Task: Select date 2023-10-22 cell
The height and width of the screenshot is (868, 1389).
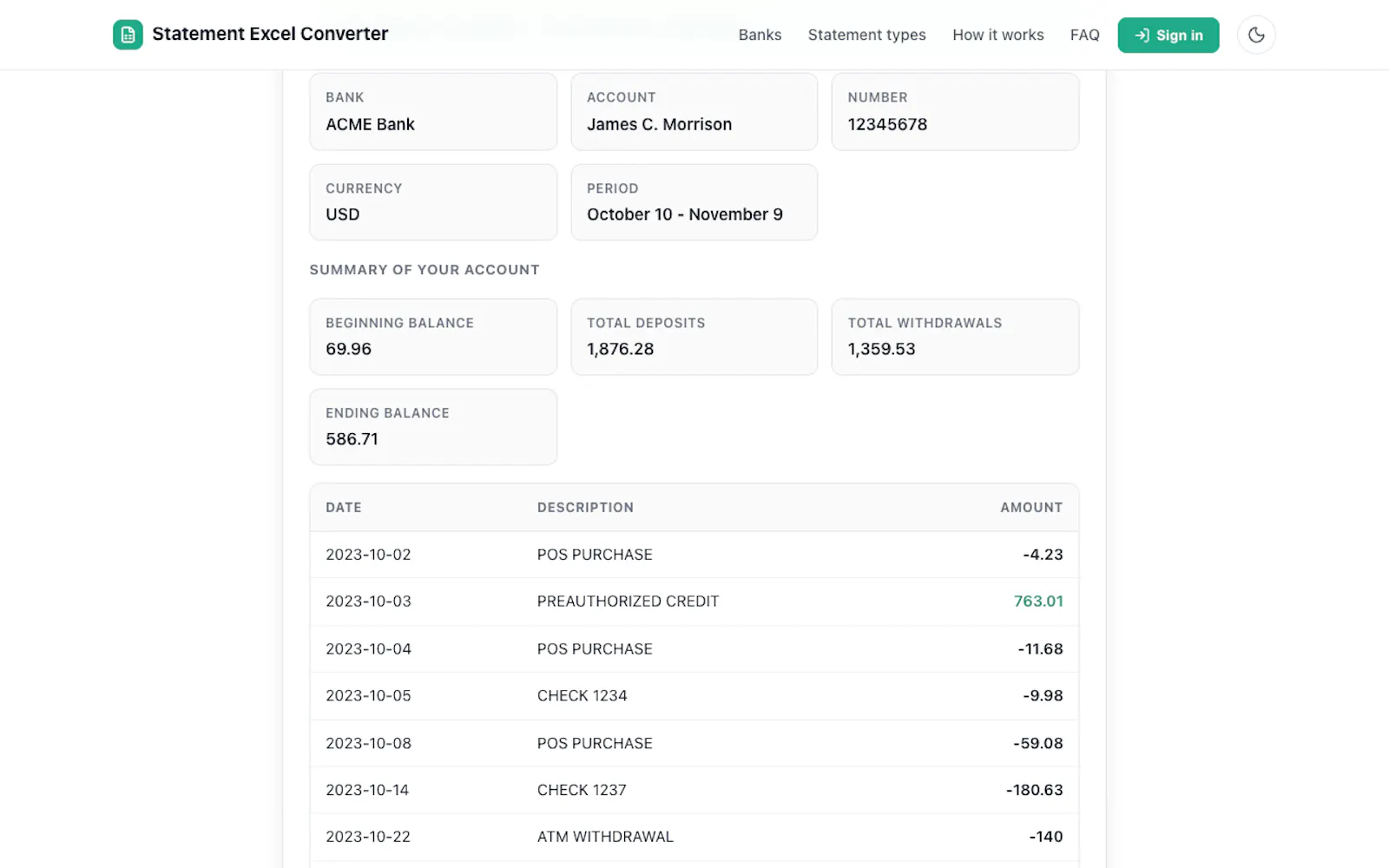Action: (x=368, y=838)
